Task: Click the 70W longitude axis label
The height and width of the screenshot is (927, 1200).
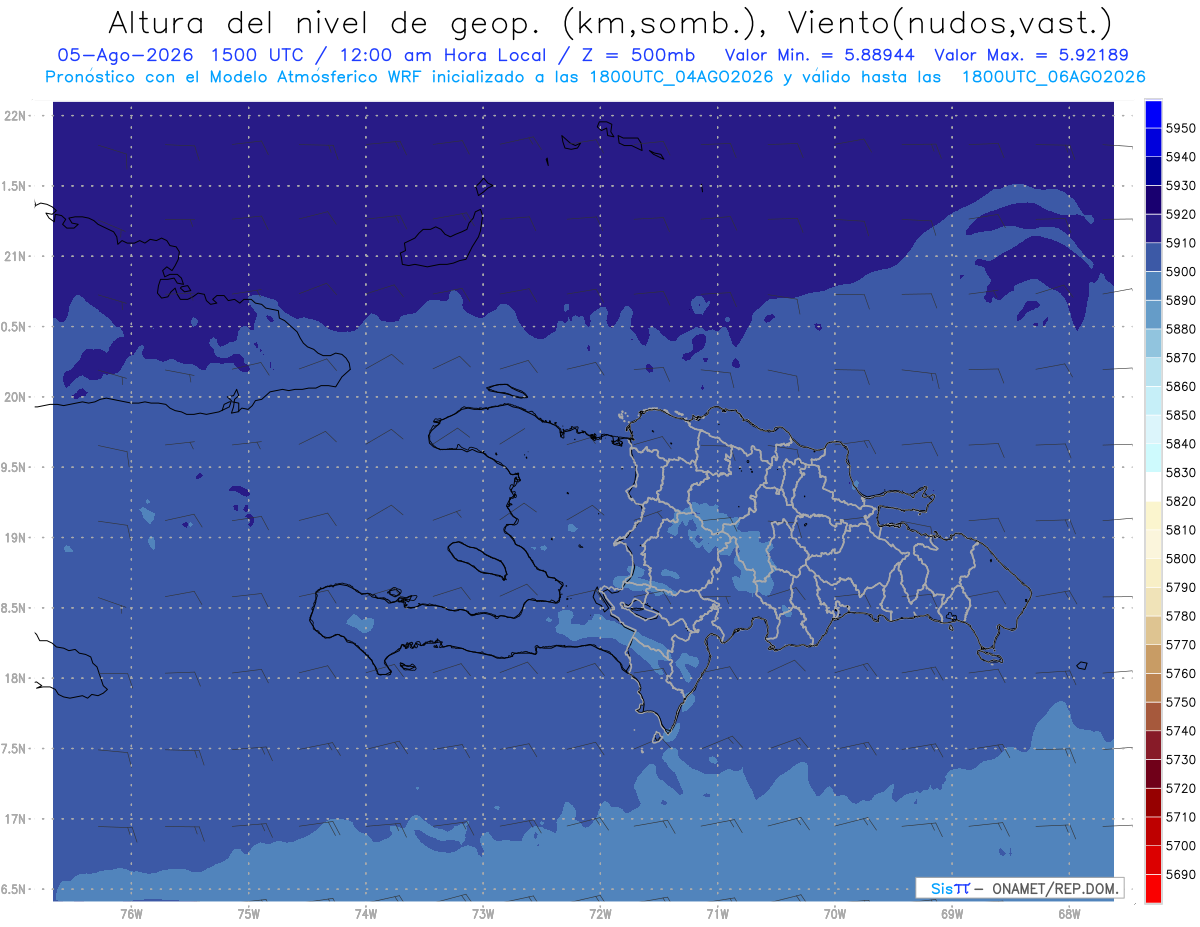Action: click(835, 914)
